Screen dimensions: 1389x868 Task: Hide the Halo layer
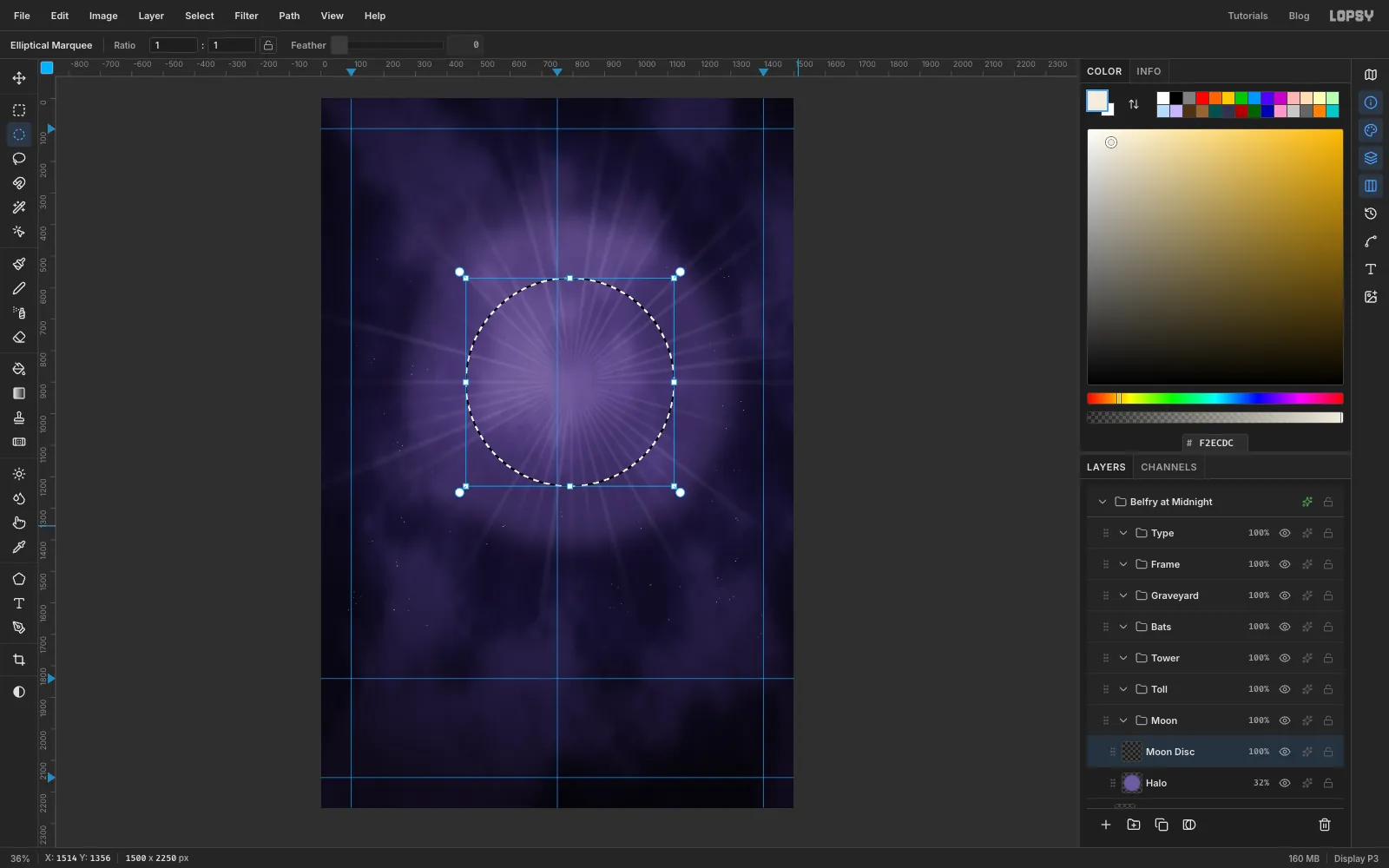pyautogui.click(x=1285, y=783)
